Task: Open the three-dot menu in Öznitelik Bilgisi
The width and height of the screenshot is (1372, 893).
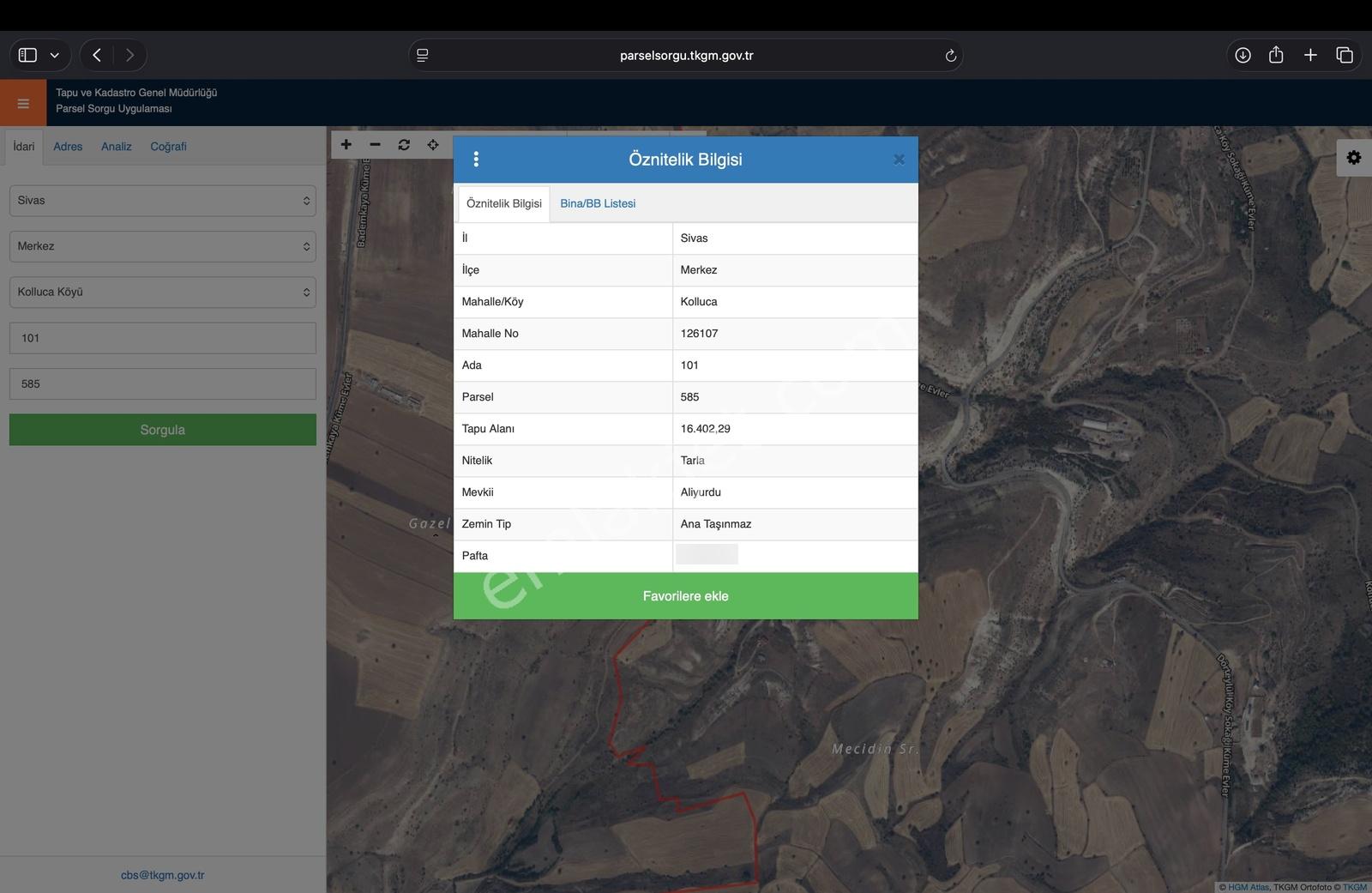Action: [x=476, y=160]
